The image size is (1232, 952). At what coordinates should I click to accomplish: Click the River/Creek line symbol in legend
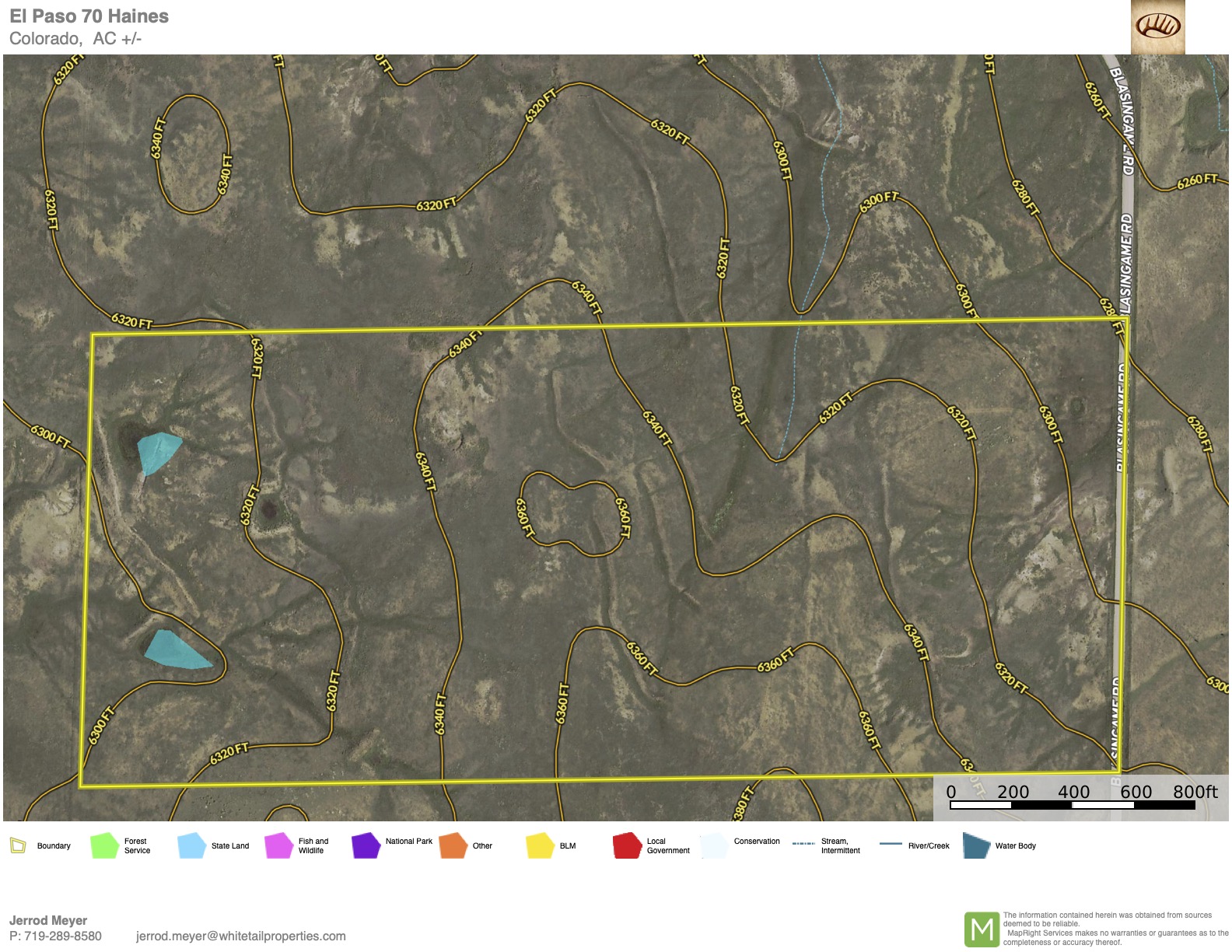pos(891,844)
